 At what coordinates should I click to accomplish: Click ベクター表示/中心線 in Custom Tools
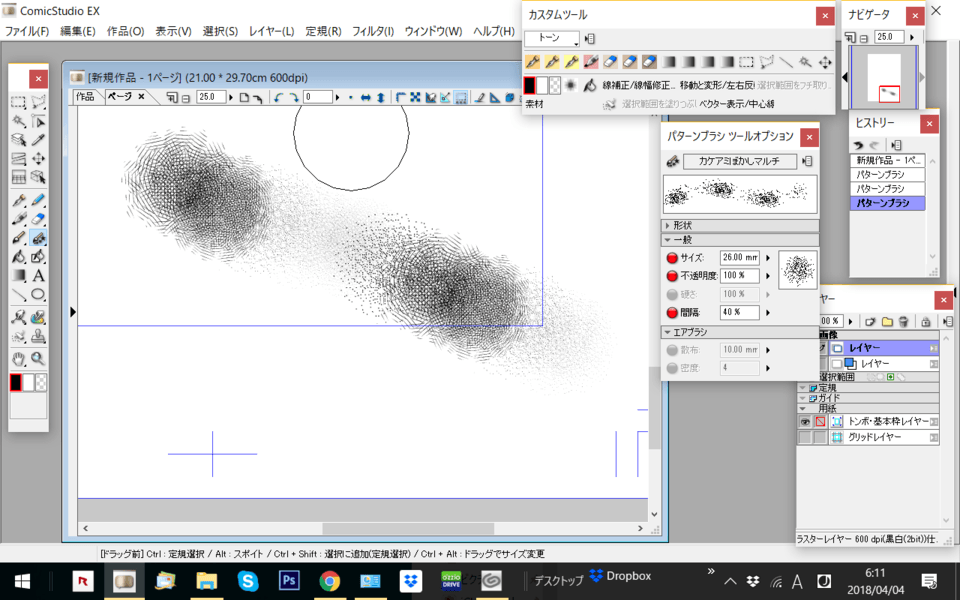[x=737, y=104]
